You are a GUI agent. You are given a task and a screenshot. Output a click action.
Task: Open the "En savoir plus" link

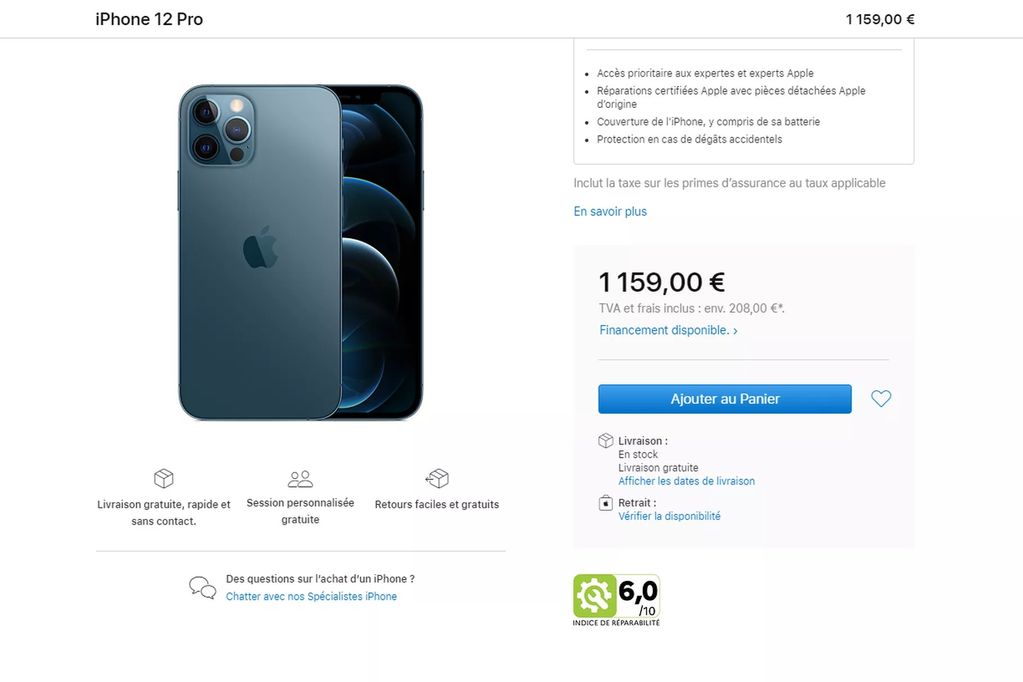(x=609, y=211)
